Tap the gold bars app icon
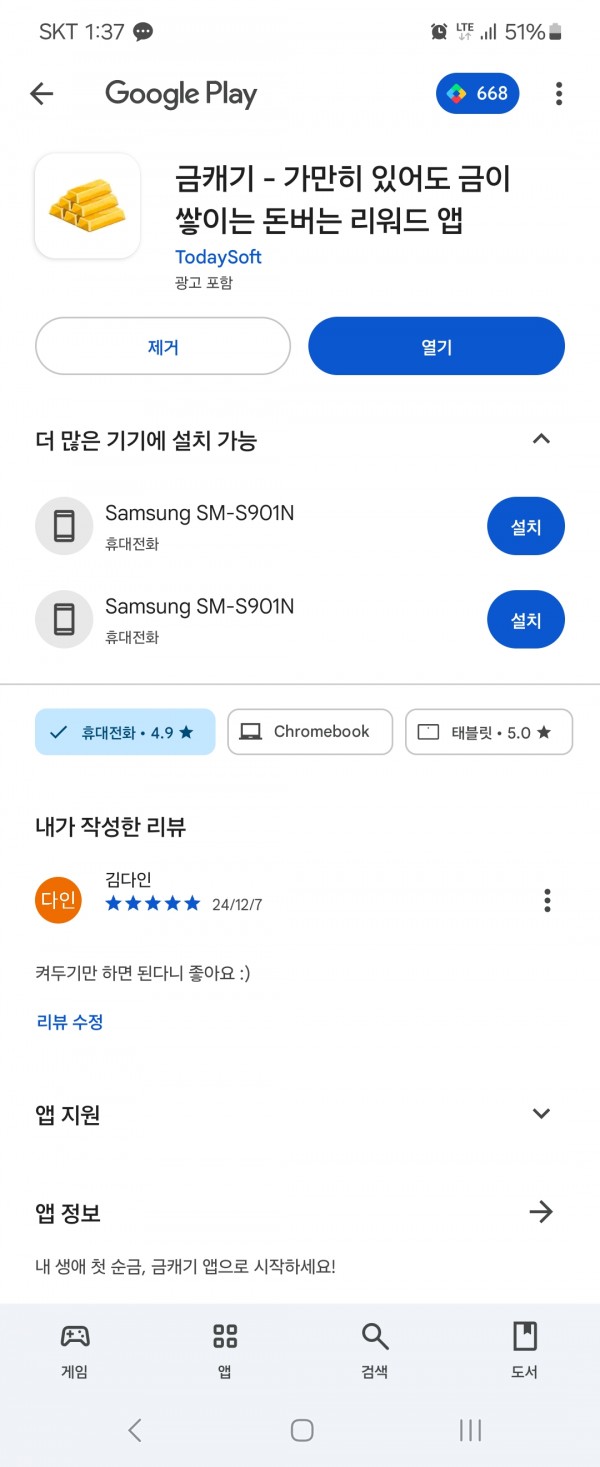 pyautogui.click(x=87, y=206)
